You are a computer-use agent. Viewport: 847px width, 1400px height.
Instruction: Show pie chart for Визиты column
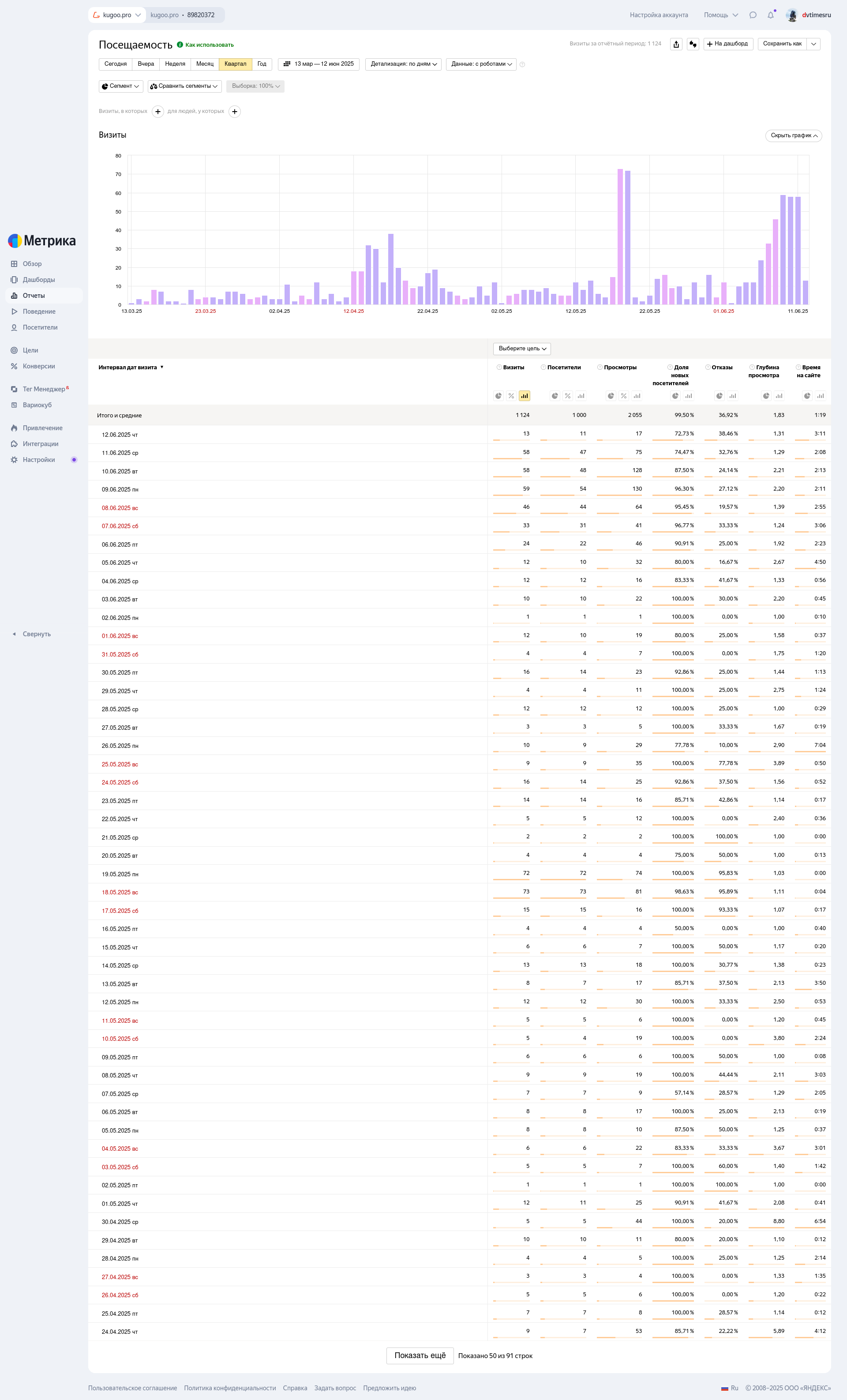[498, 396]
